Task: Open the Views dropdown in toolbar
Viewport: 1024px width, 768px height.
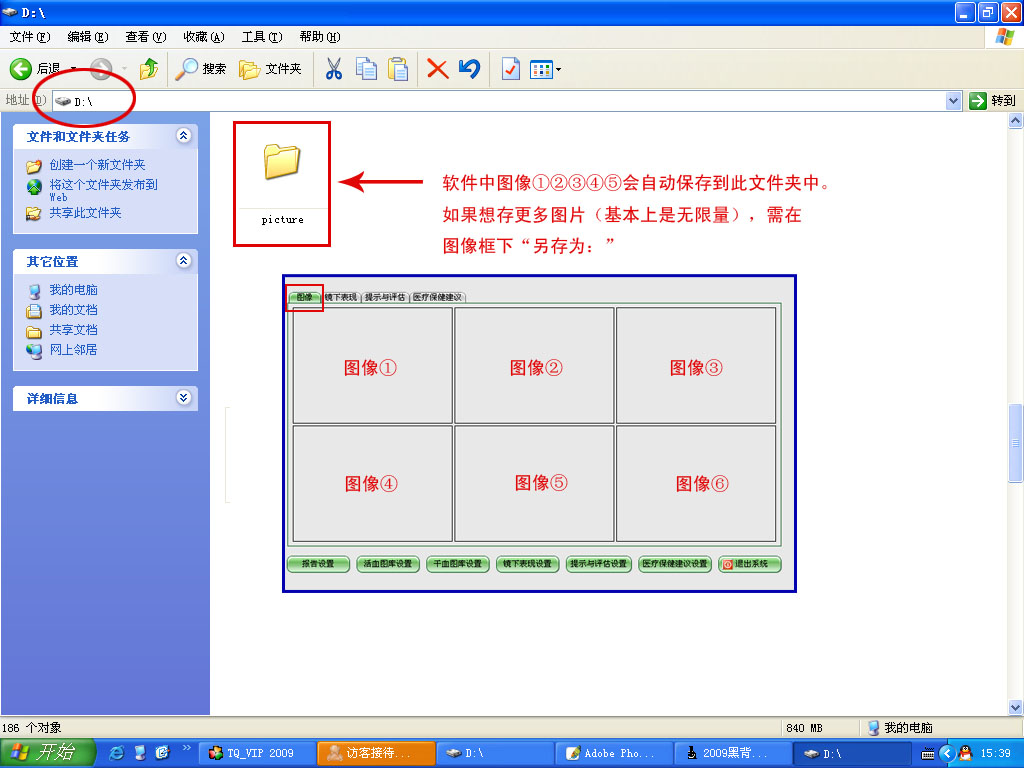Action: pos(545,69)
